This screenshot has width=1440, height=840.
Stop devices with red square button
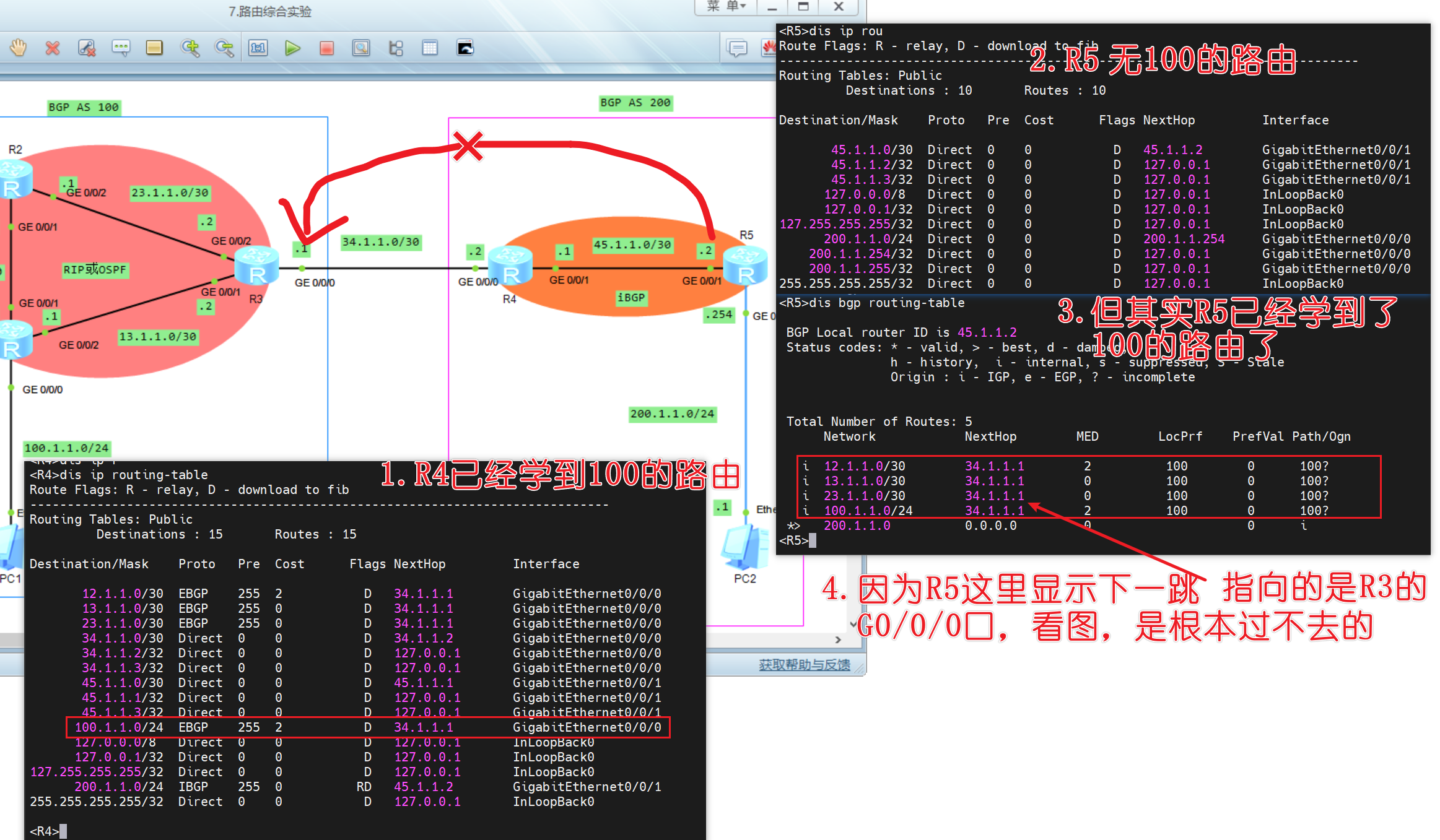326,48
